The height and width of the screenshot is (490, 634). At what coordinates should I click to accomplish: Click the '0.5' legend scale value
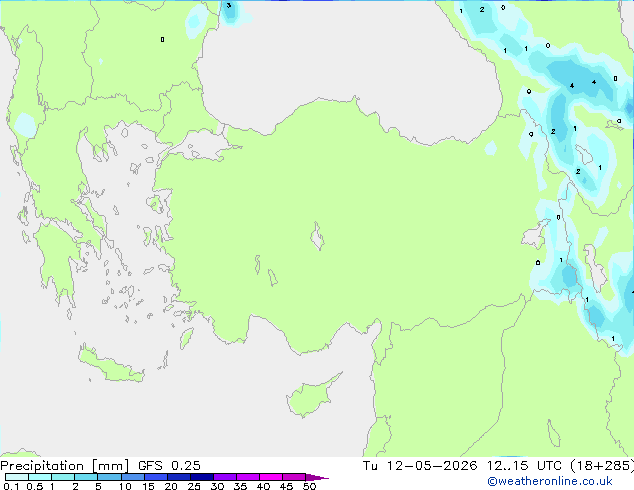[35, 486]
